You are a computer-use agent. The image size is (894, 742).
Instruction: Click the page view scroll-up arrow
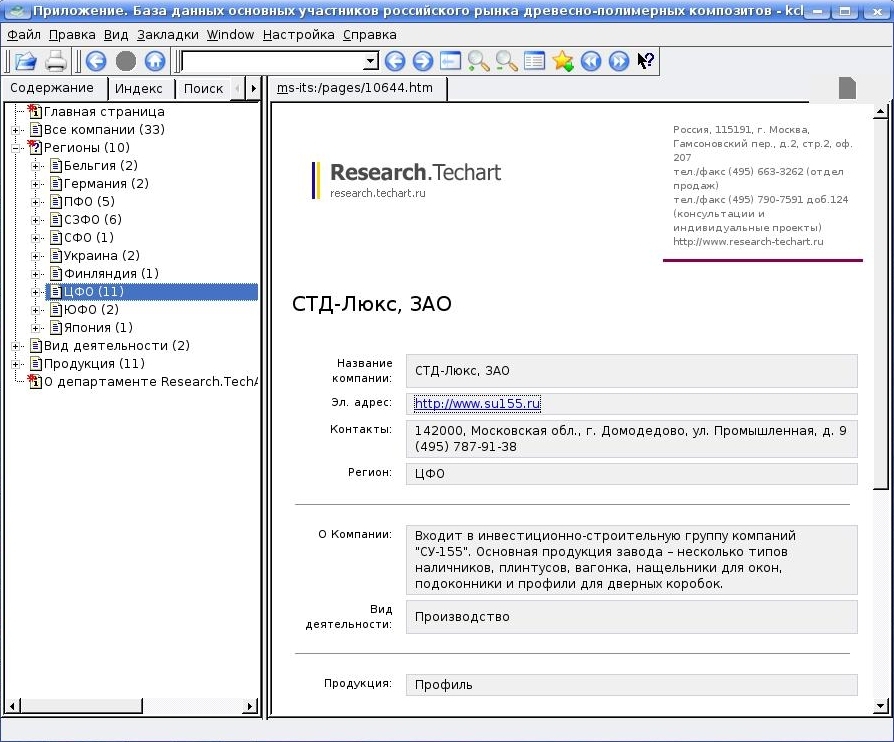[x=880, y=112]
